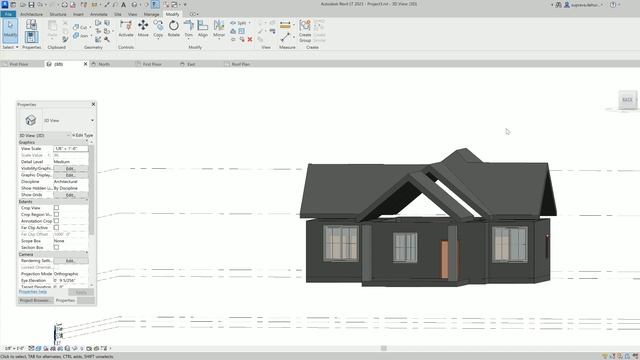This screenshot has width=640, height=360.
Task: Switch to the Manage ribbon tab
Action: pos(151,14)
